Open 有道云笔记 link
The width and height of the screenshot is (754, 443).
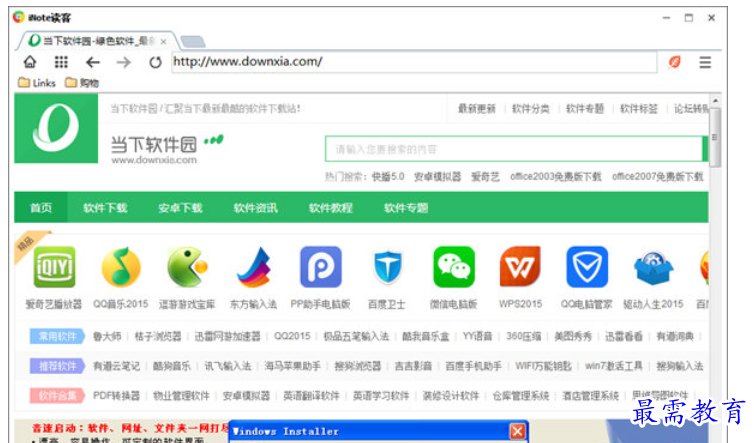pos(116,366)
